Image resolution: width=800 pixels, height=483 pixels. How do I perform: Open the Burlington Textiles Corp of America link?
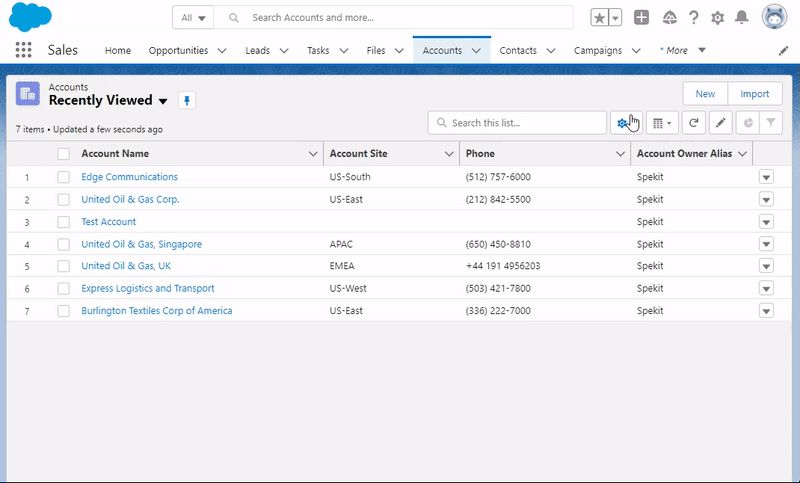[x=157, y=311]
